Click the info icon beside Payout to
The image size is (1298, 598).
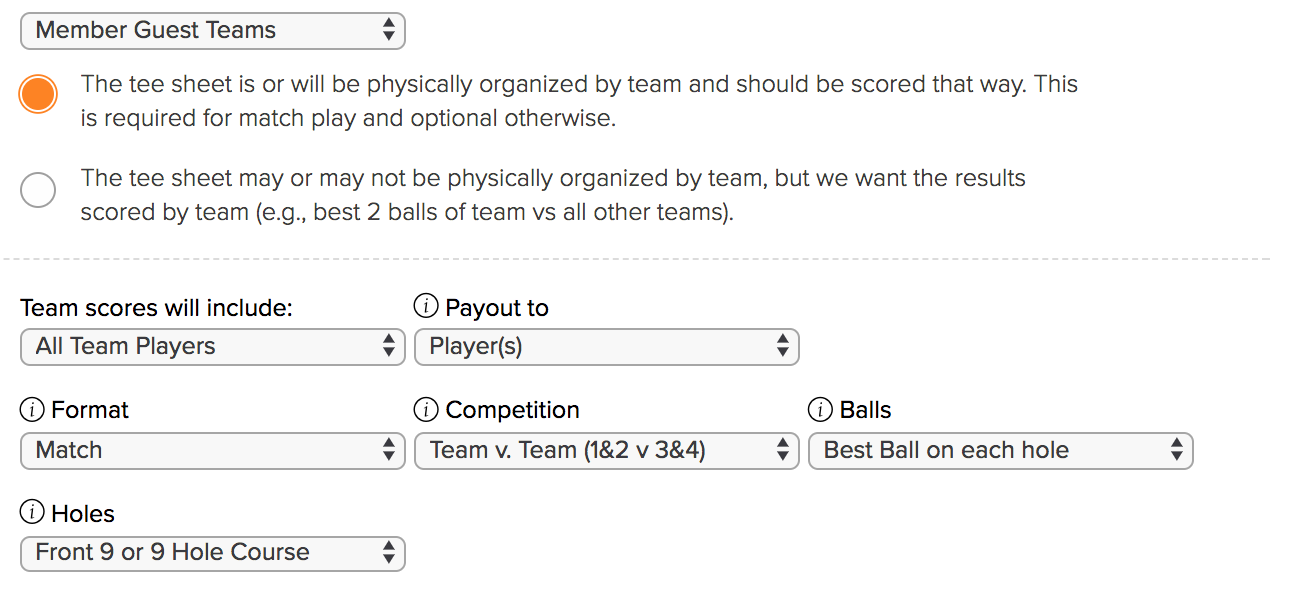(426, 308)
